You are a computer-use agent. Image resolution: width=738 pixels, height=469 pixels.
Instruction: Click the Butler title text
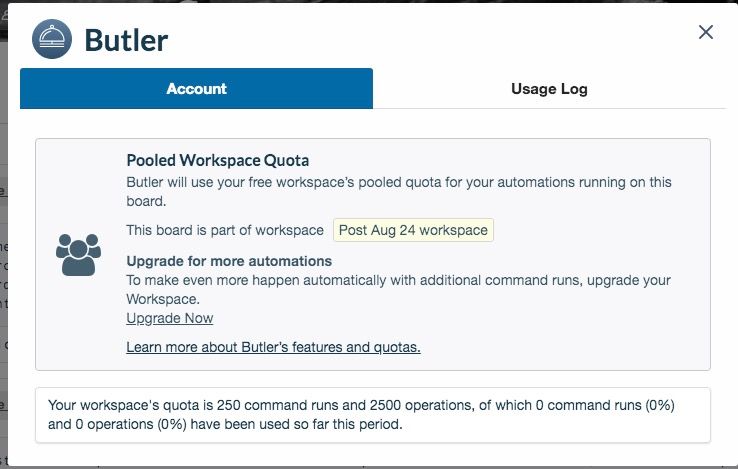click(x=126, y=40)
